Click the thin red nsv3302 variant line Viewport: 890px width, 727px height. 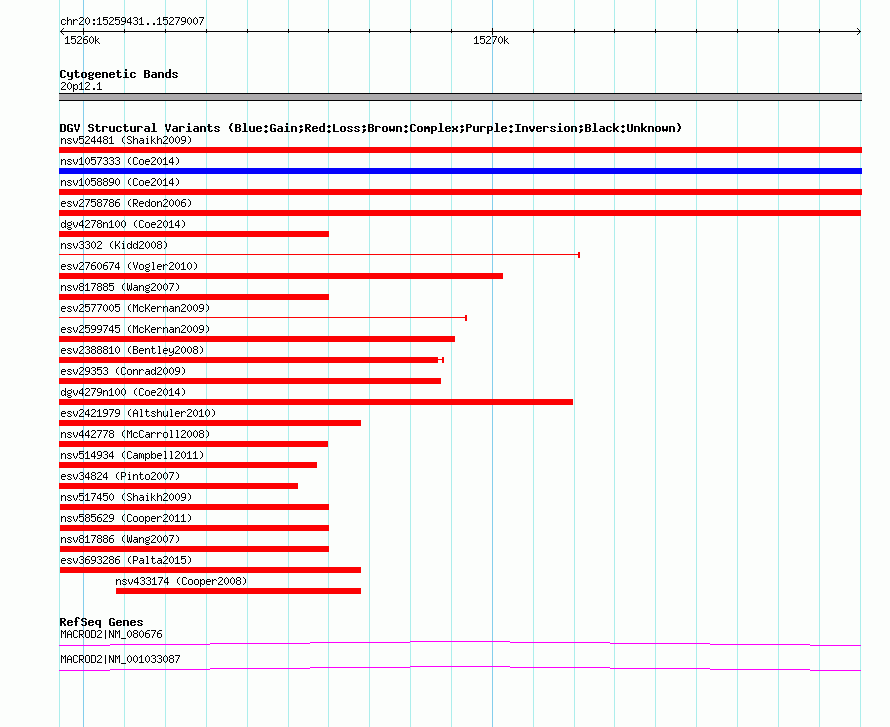[319, 255]
